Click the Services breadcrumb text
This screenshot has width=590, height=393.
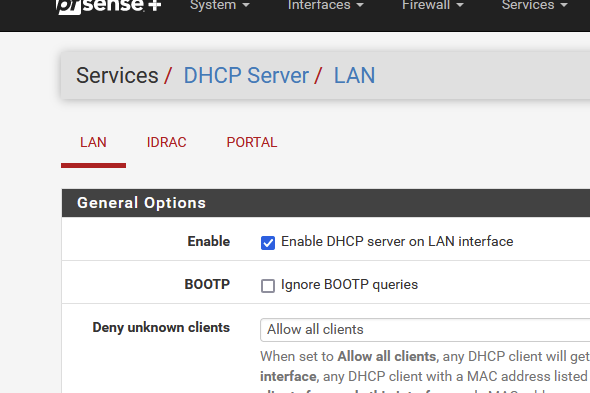coord(117,75)
